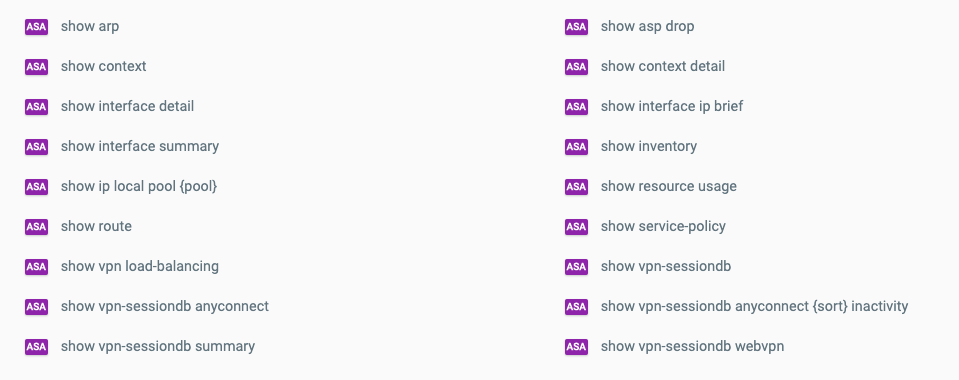Open show vpn-sessiondb summary command

[x=158, y=346]
